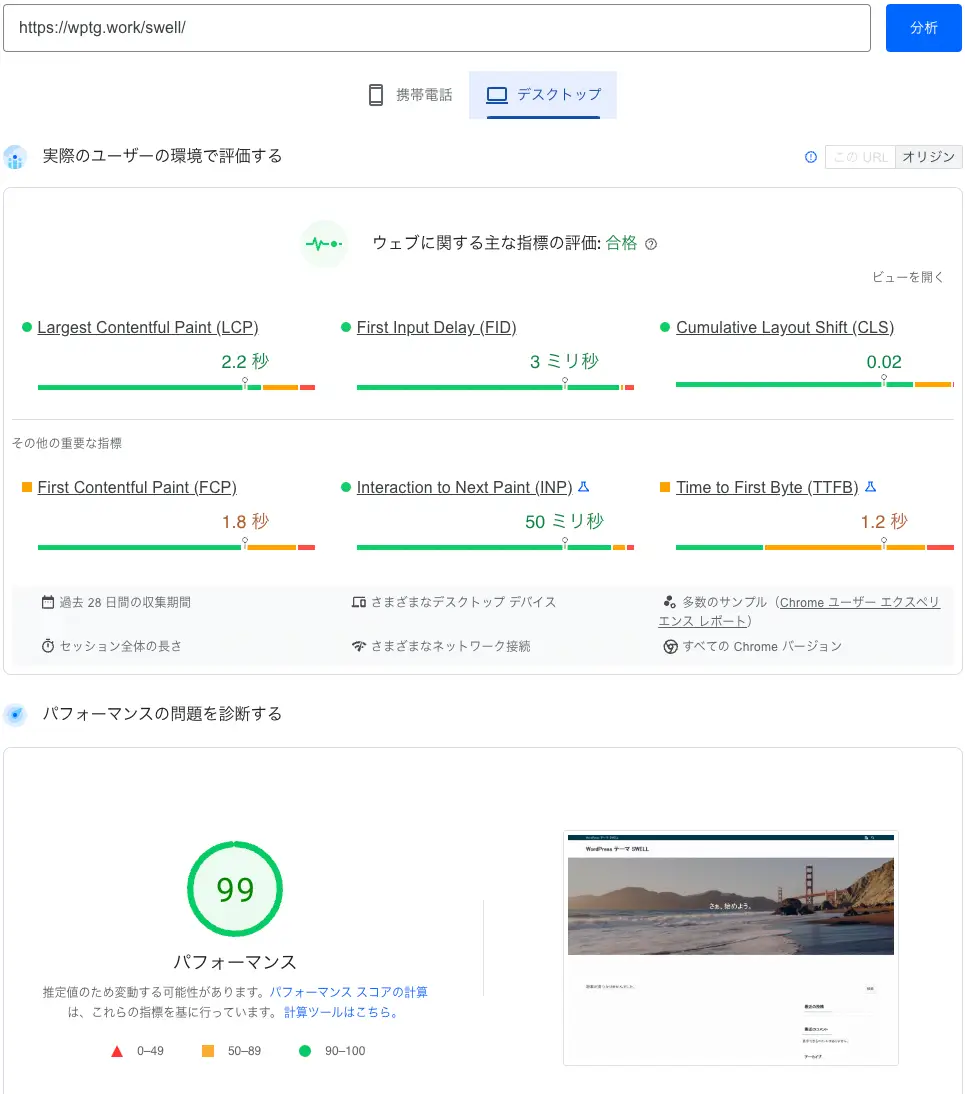Click the Core Web Vitals pulse icon
Image resolution: width=965 pixels, height=1094 pixels.
point(324,243)
